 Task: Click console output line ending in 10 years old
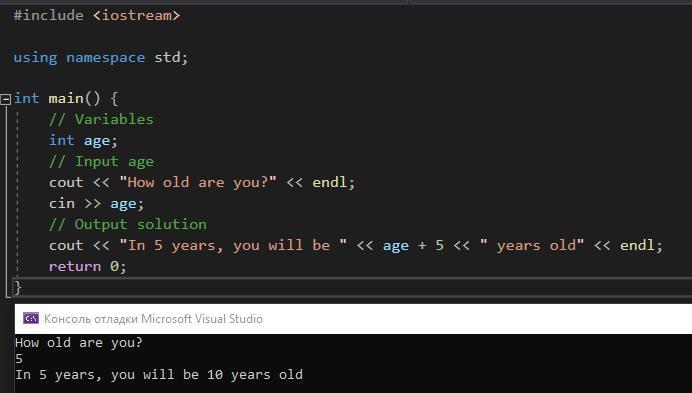(x=159, y=375)
